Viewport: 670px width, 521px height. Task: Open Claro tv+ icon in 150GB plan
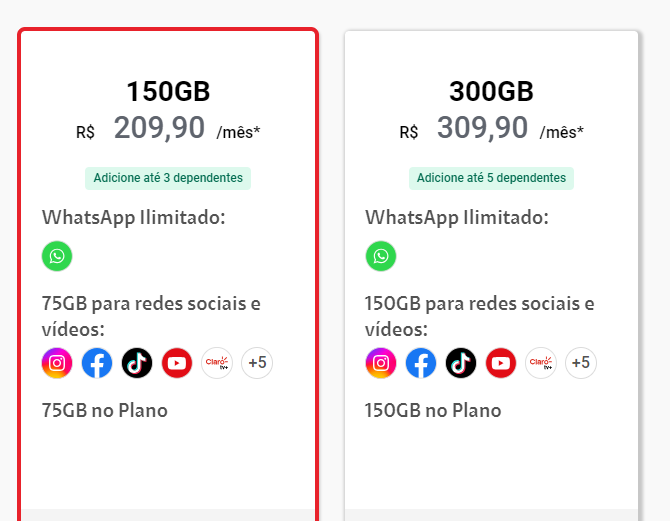217,363
